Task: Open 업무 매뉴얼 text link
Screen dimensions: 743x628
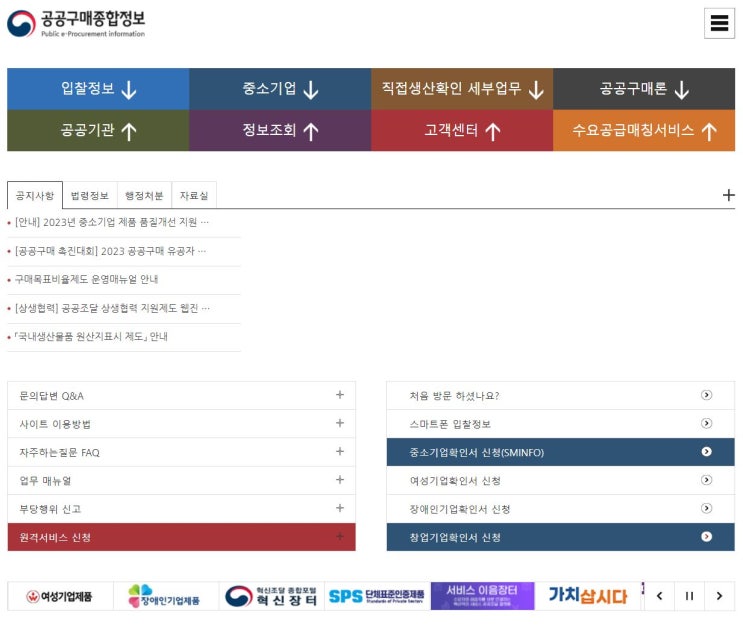Action: pyautogui.click(x=45, y=481)
